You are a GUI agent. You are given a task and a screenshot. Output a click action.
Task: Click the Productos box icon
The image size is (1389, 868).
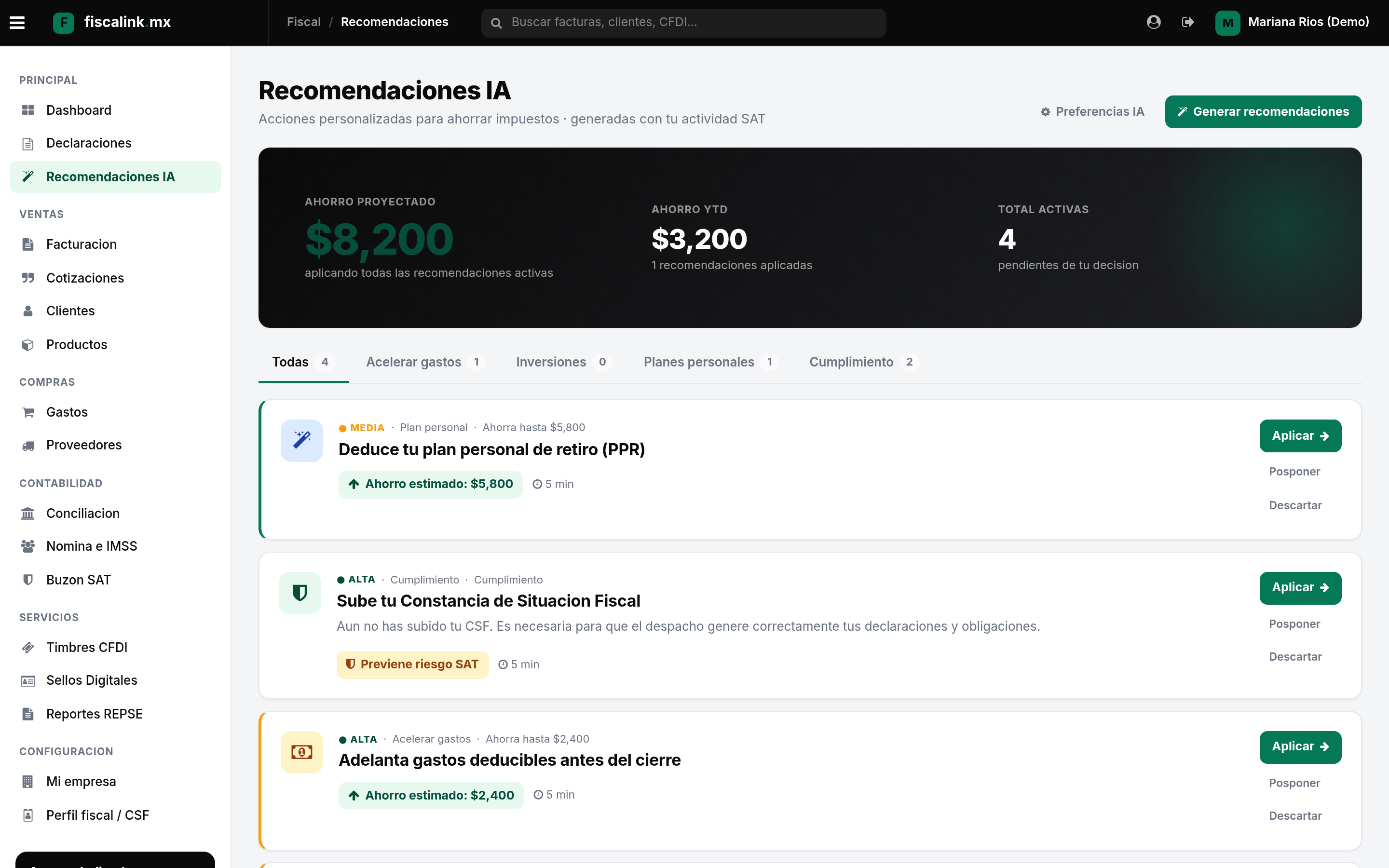27,345
